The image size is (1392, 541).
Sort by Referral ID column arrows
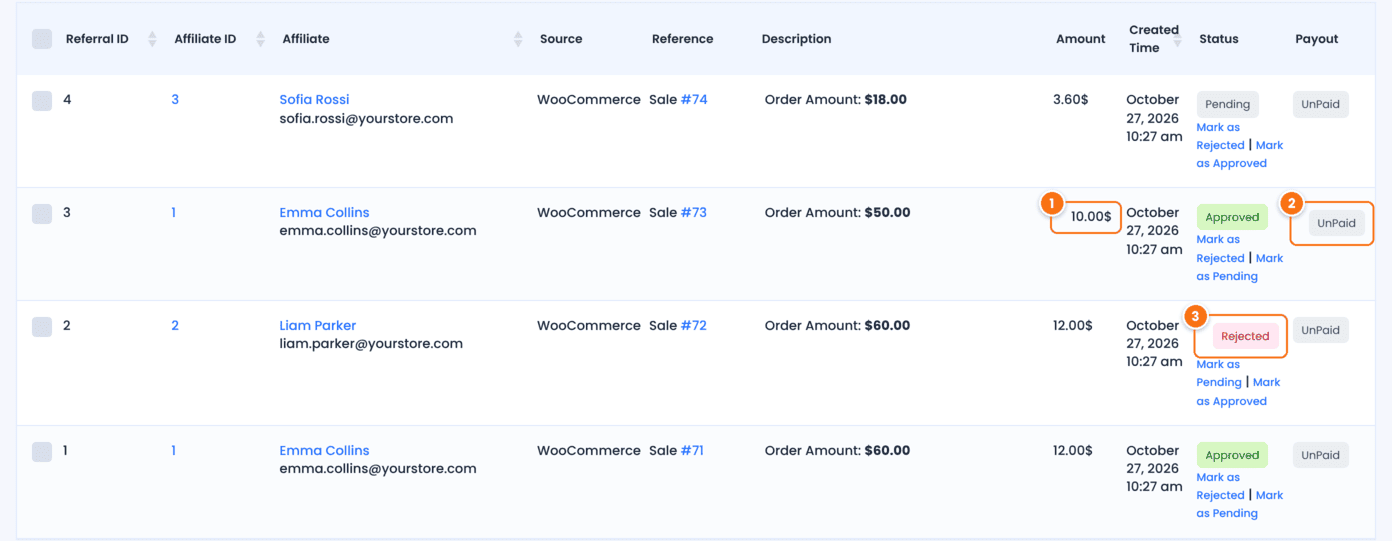click(x=152, y=39)
